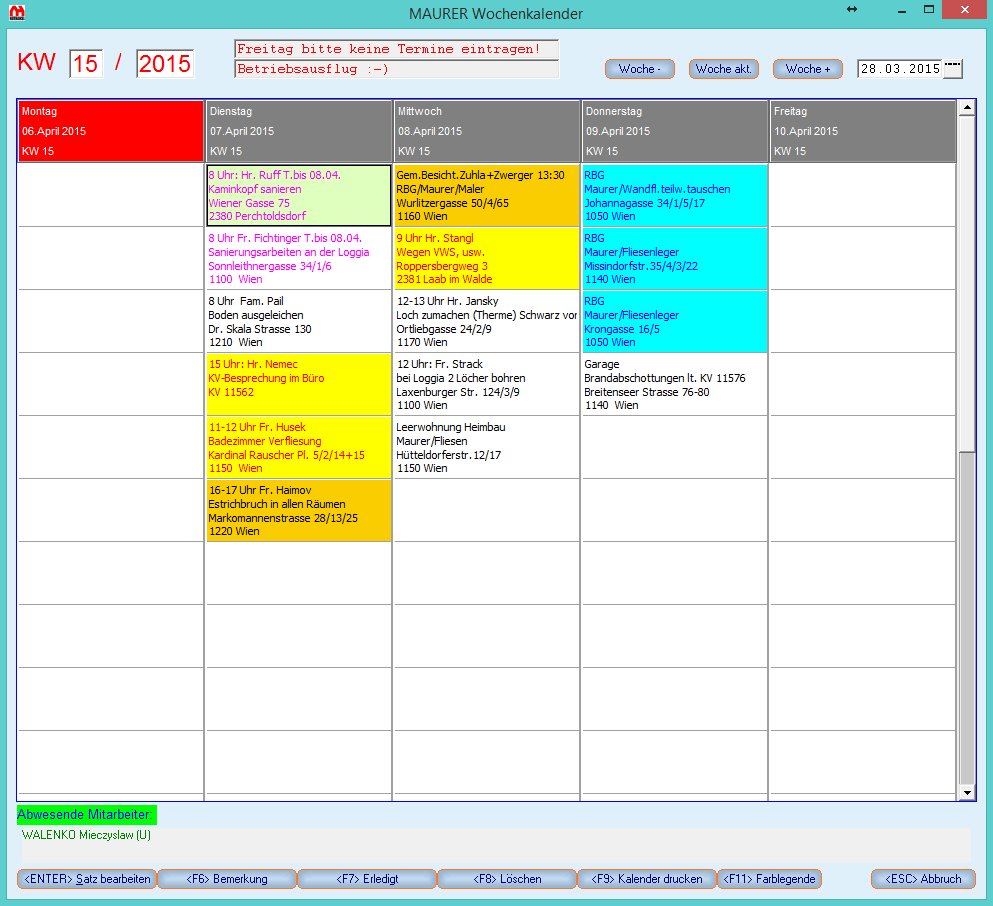Jump to the current week via 'Woche akt.'
The width and height of the screenshot is (993, 906).
point(723,69)
